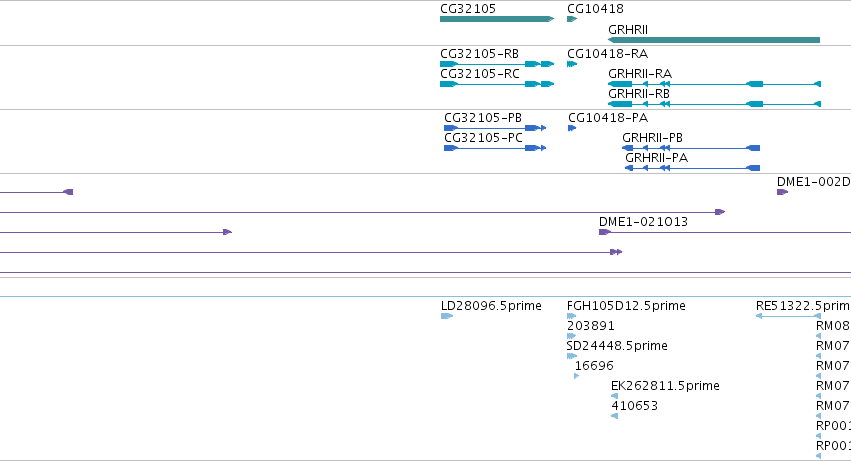This screenshot has width=851, height=461.
Task: Select the CG32105-RC transcript
Action: [497, 84]
